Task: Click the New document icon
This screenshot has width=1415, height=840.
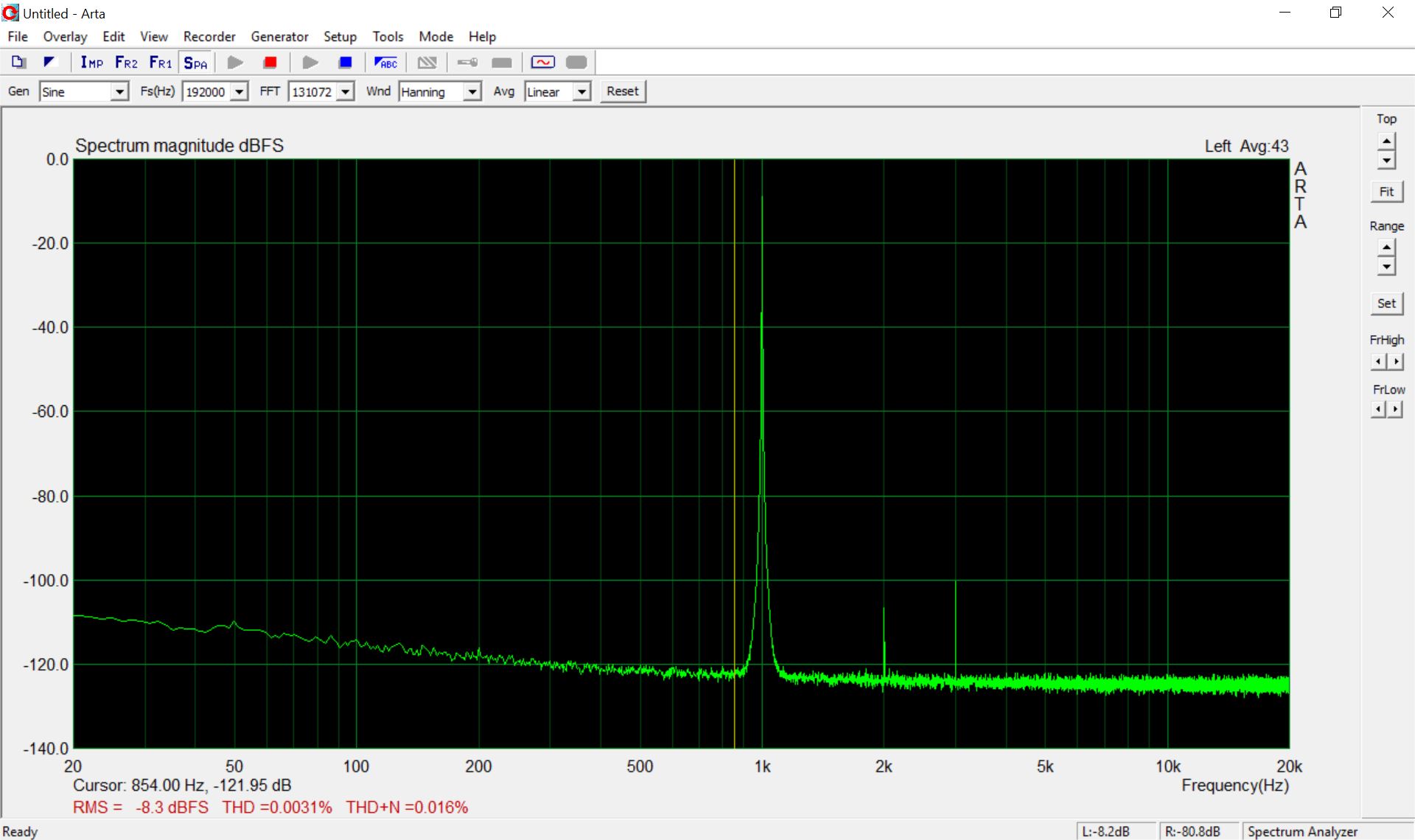Action: tap(18, 63)
